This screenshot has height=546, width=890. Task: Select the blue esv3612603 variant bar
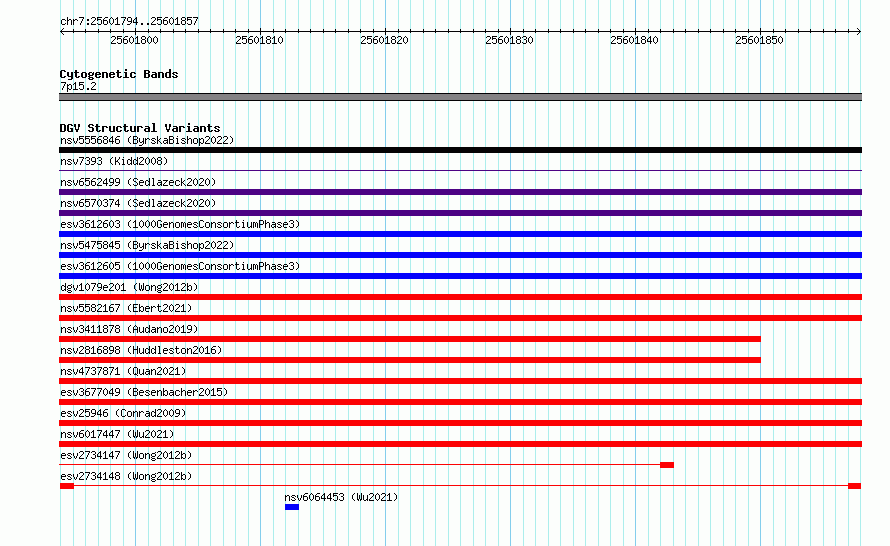coord(460,234)
